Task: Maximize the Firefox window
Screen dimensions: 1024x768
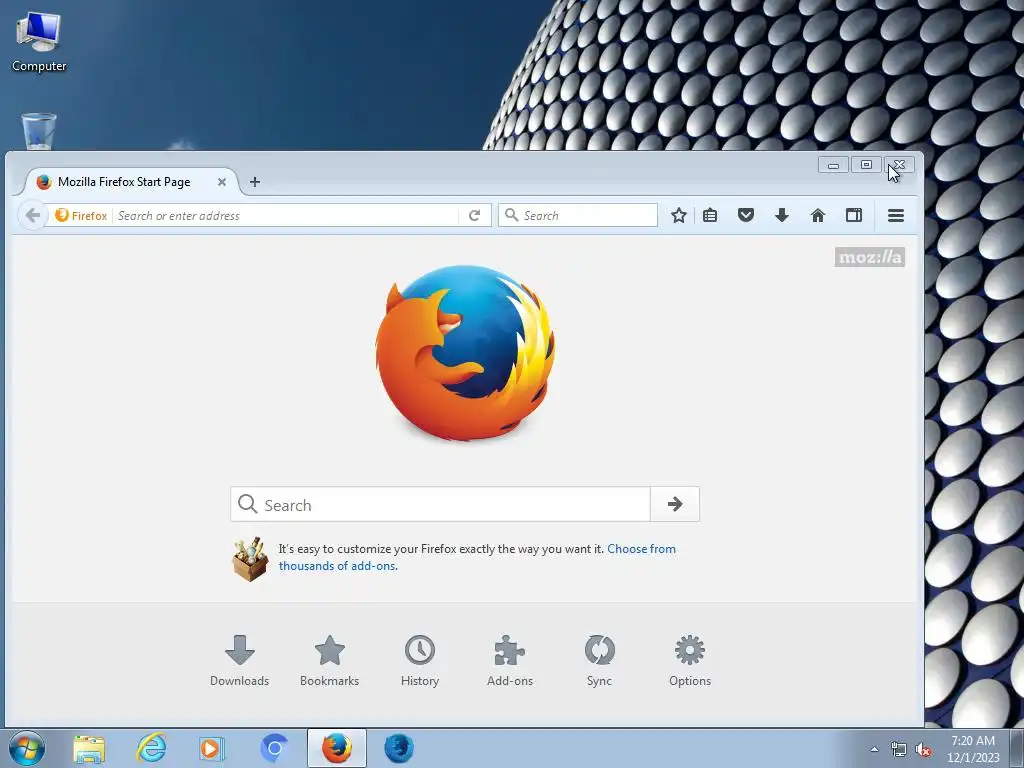Action: 866,165
